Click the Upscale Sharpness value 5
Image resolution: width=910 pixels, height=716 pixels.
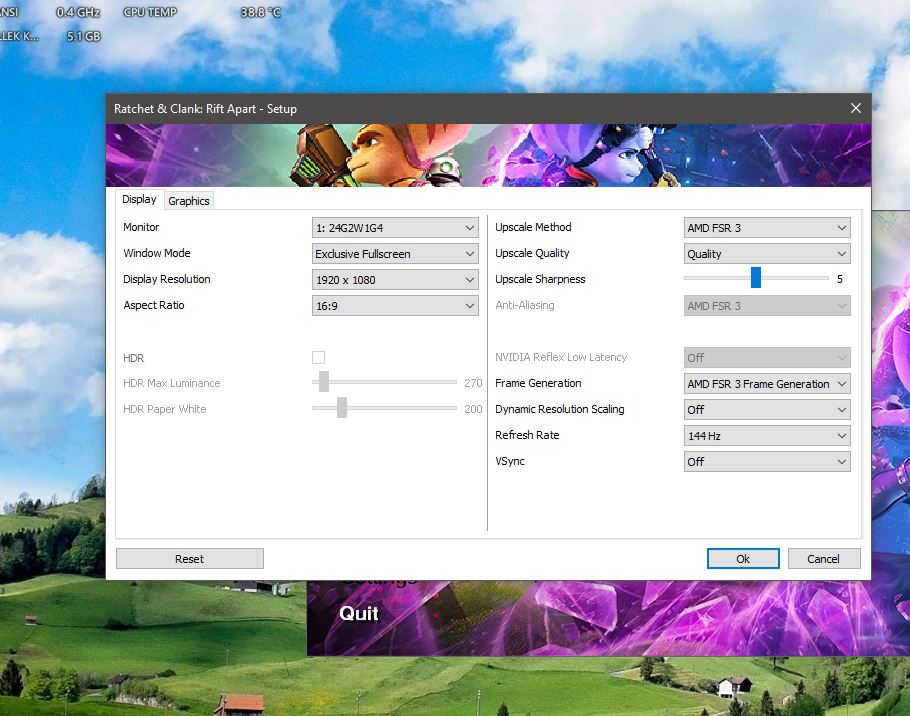[x=840, y=279]
